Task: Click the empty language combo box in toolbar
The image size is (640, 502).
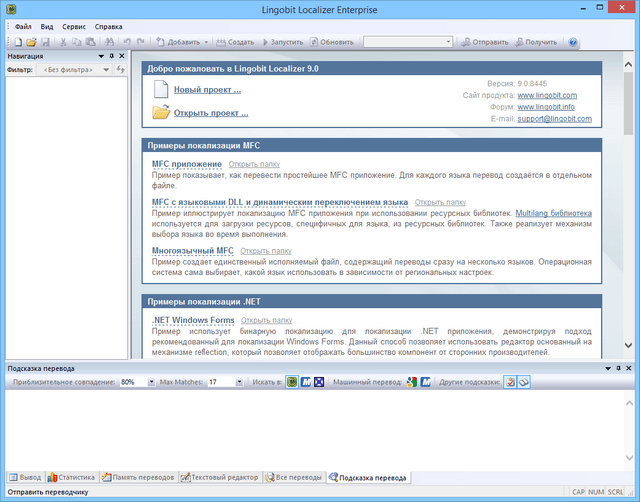Action: click(407, 42)
